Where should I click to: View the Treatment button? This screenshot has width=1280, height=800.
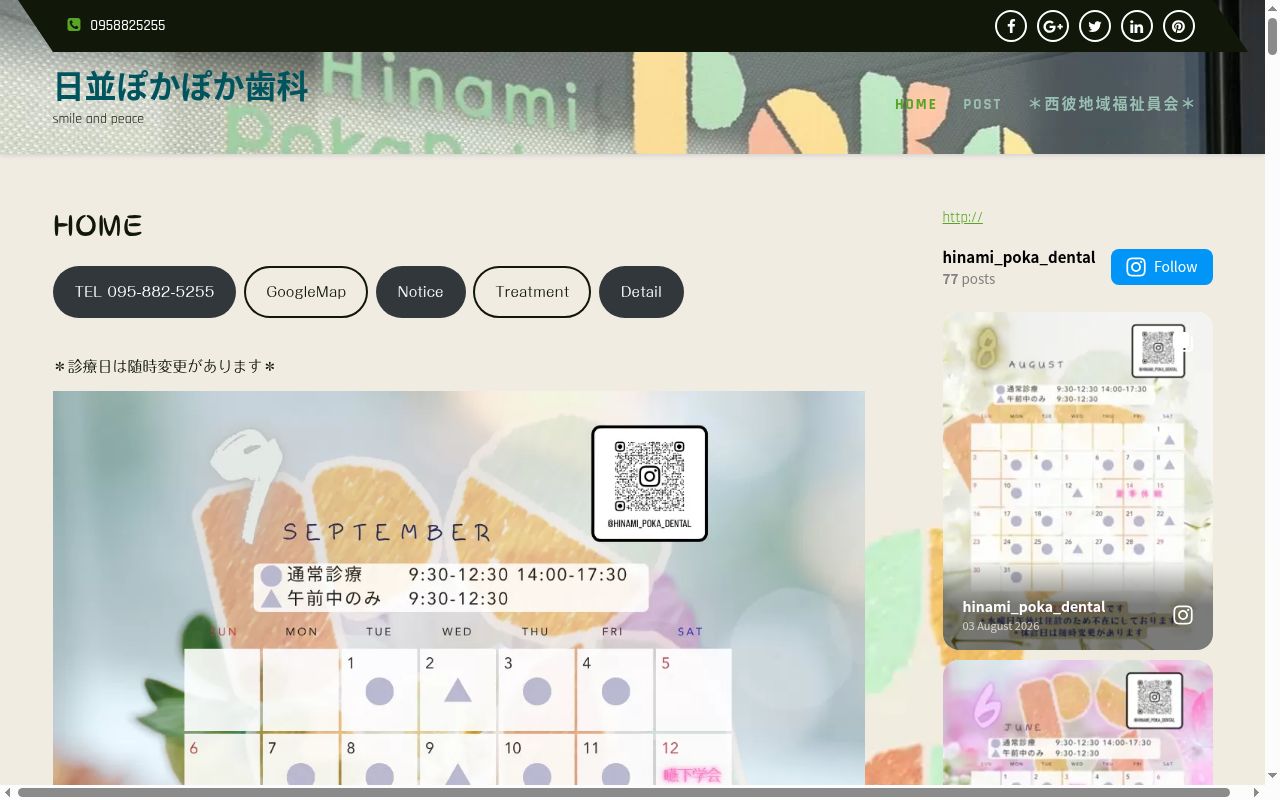[532, 292]
